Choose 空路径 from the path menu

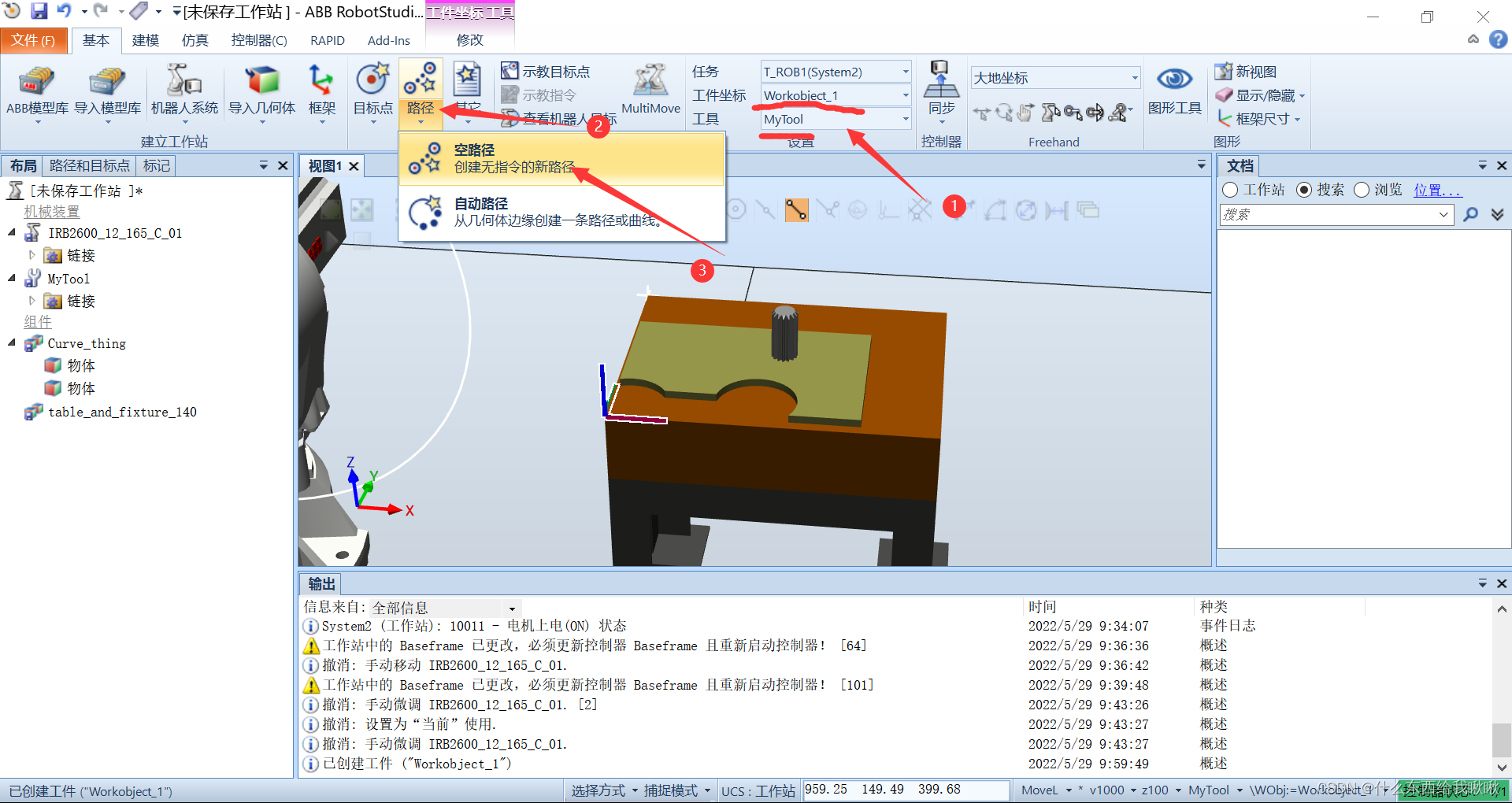coord(561,158)
